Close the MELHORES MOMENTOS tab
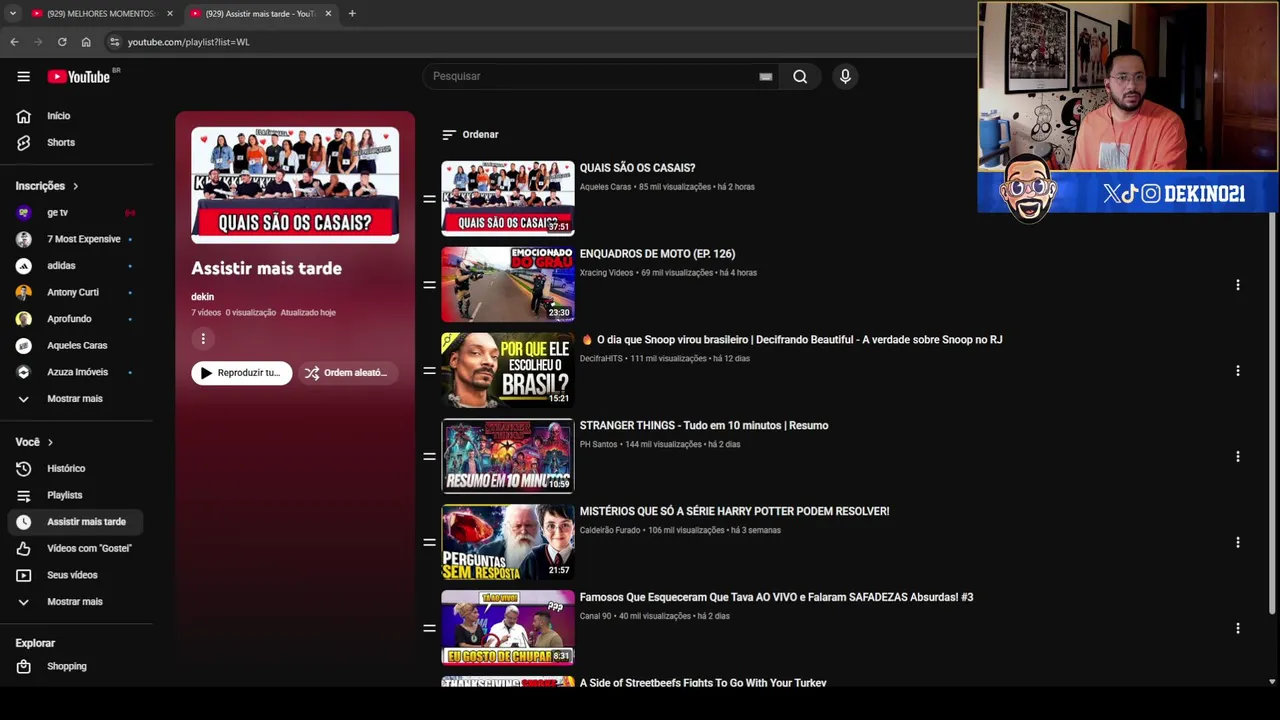This screenshot has height=720, width=1280. point(169,13)
